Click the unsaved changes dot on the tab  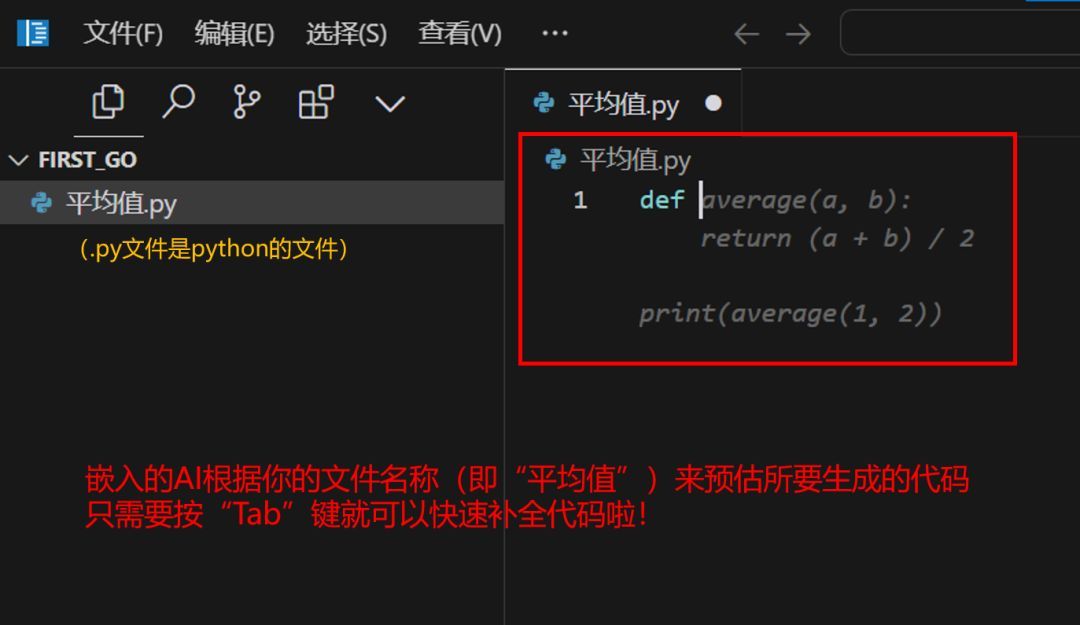point(714,102)
